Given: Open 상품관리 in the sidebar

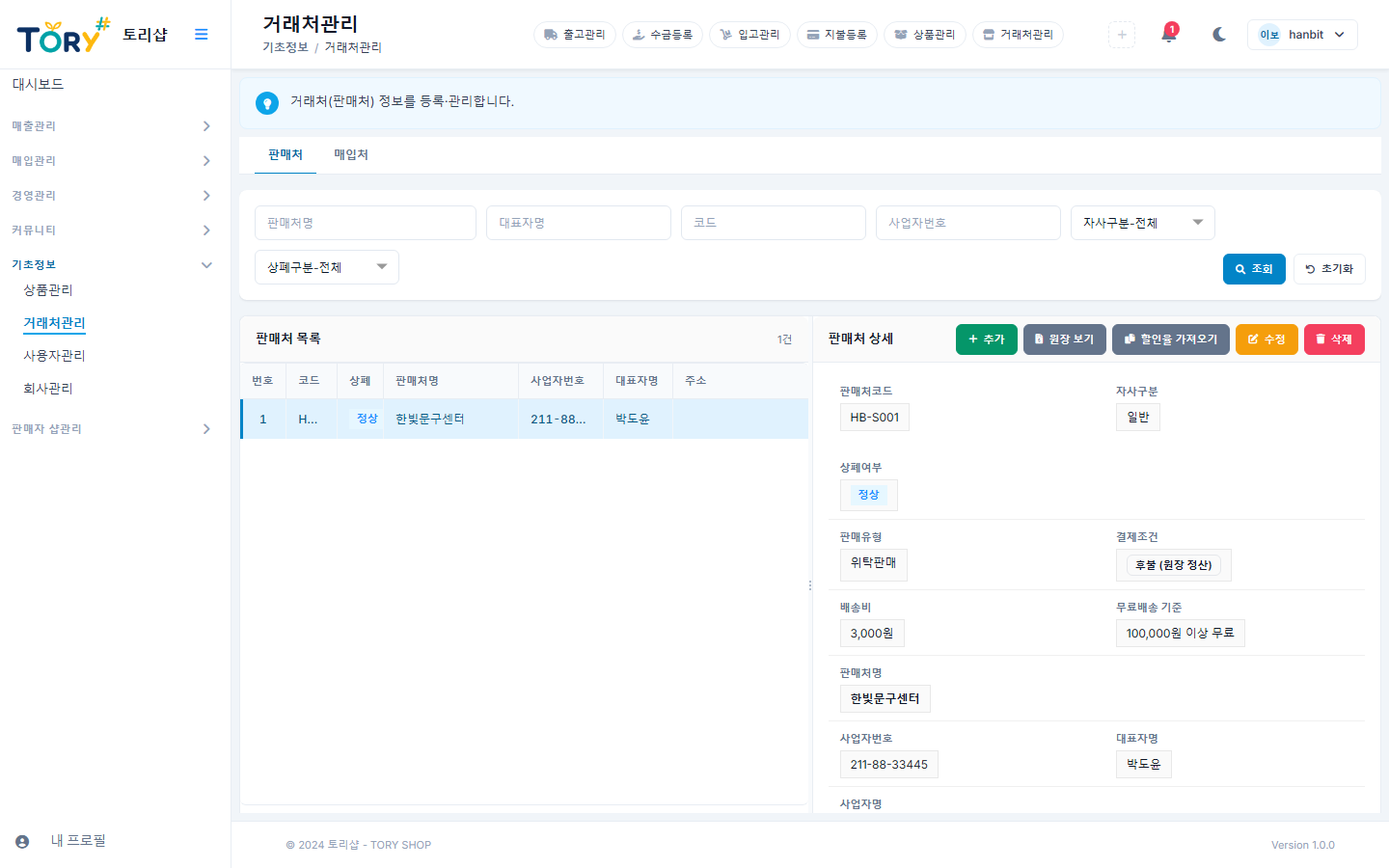Looking at the screenshot, I should [x=48, y=290].
